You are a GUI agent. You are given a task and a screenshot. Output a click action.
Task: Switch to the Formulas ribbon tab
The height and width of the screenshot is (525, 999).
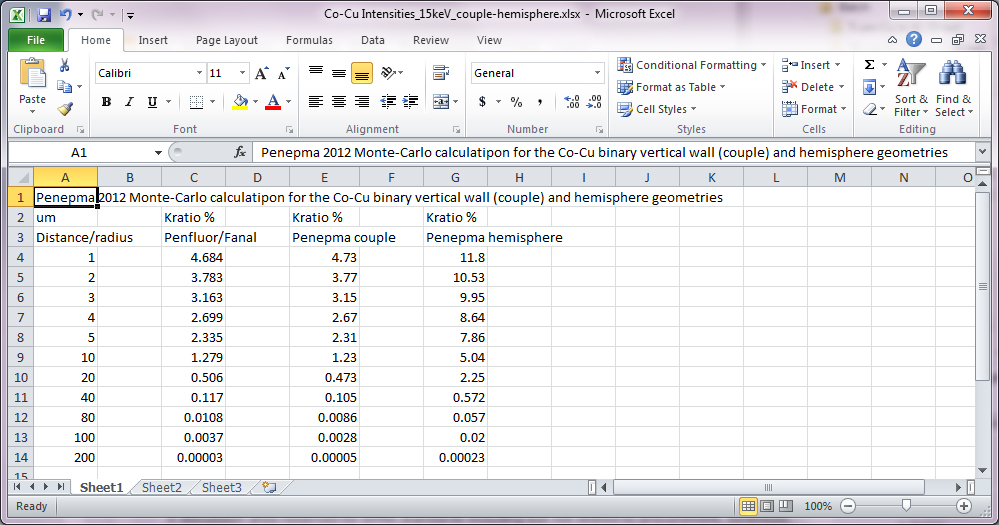tap(309, 40)
